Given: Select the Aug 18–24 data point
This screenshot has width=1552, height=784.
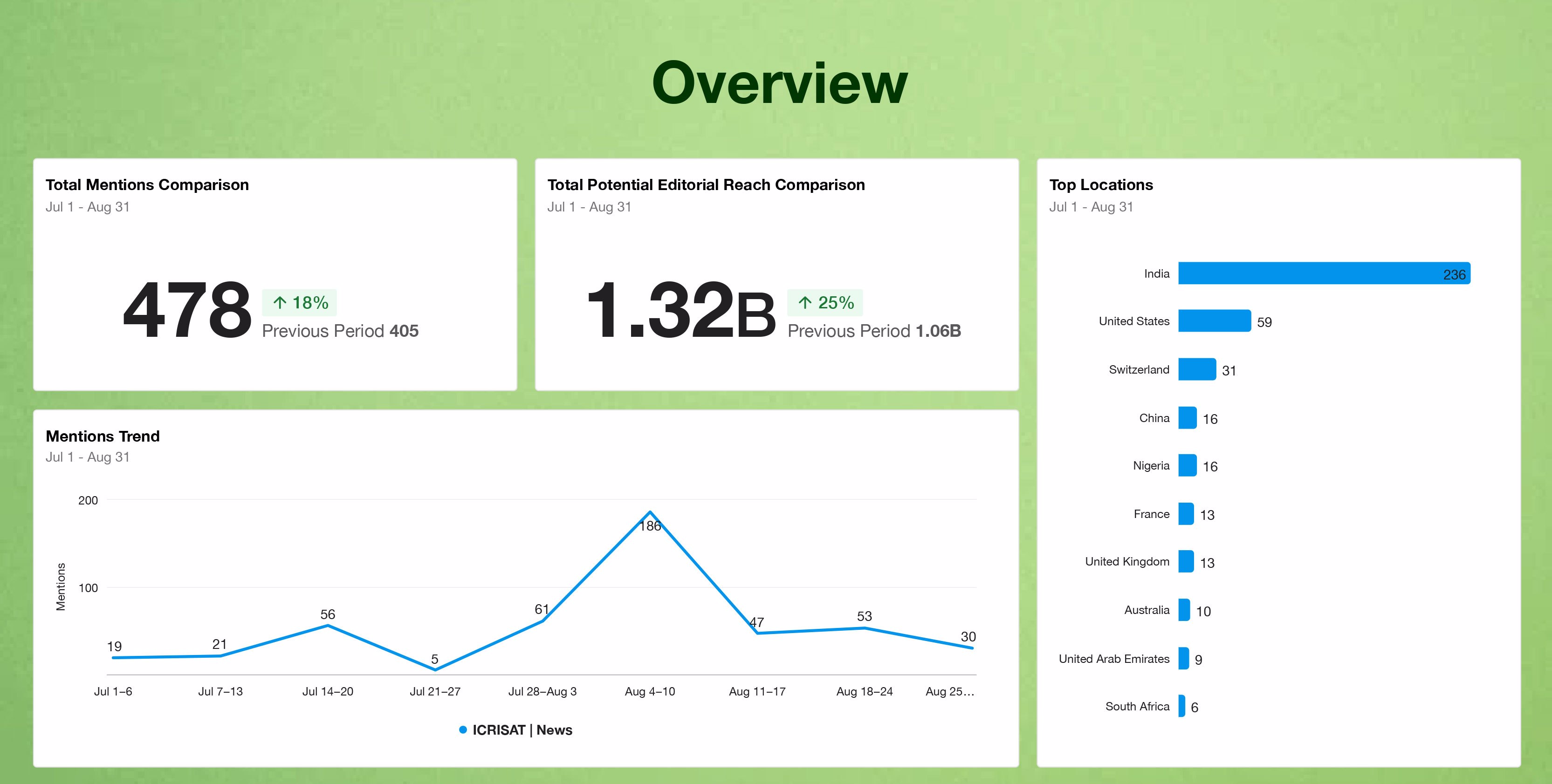Looking at the screenshot, I should (865, 628).
